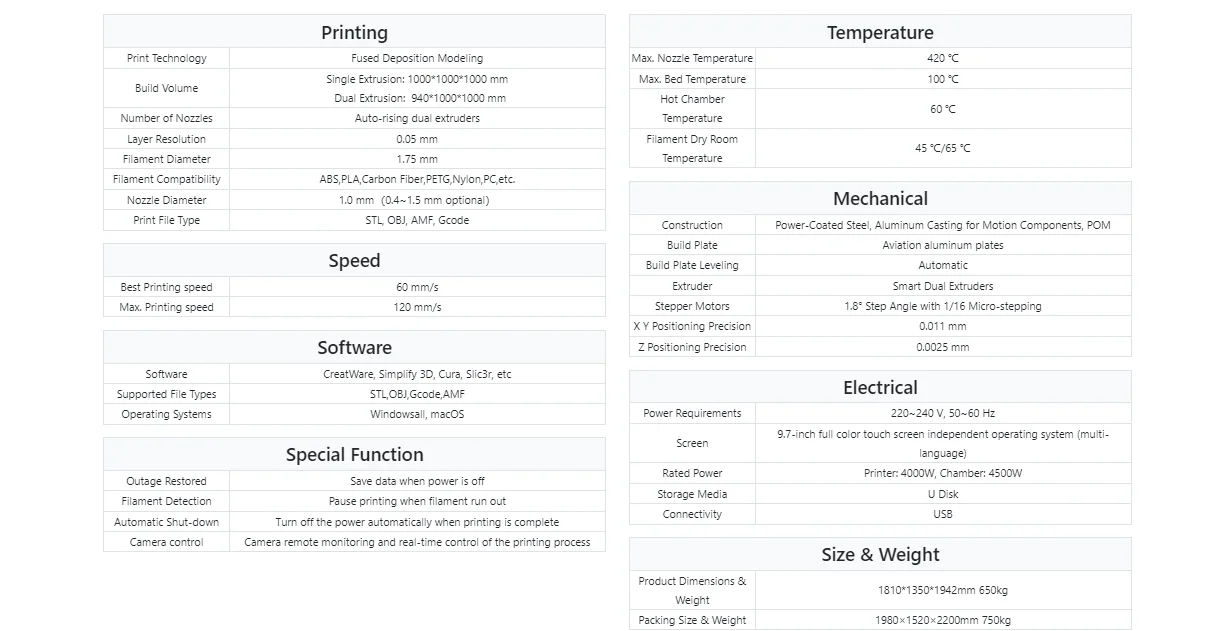Select the Nozzle Diameter value cell

click(417, 200)
